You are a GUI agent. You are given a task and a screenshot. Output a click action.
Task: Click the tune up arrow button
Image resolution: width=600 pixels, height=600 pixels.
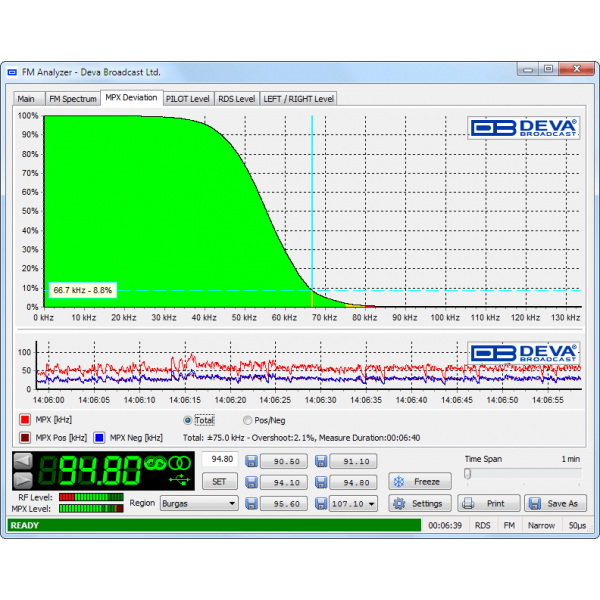tap(23, 480)
